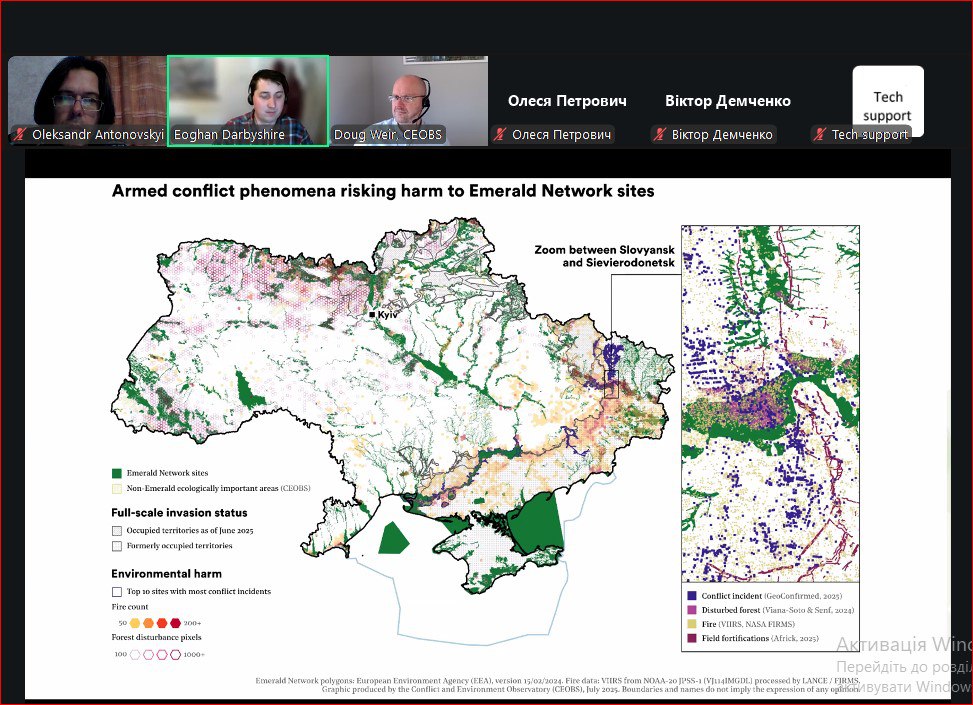Image resolution: width=973 pixels, height=705 pixels.
Task: Click Forest disturbance pixels legend label
Action: [156, 637]
